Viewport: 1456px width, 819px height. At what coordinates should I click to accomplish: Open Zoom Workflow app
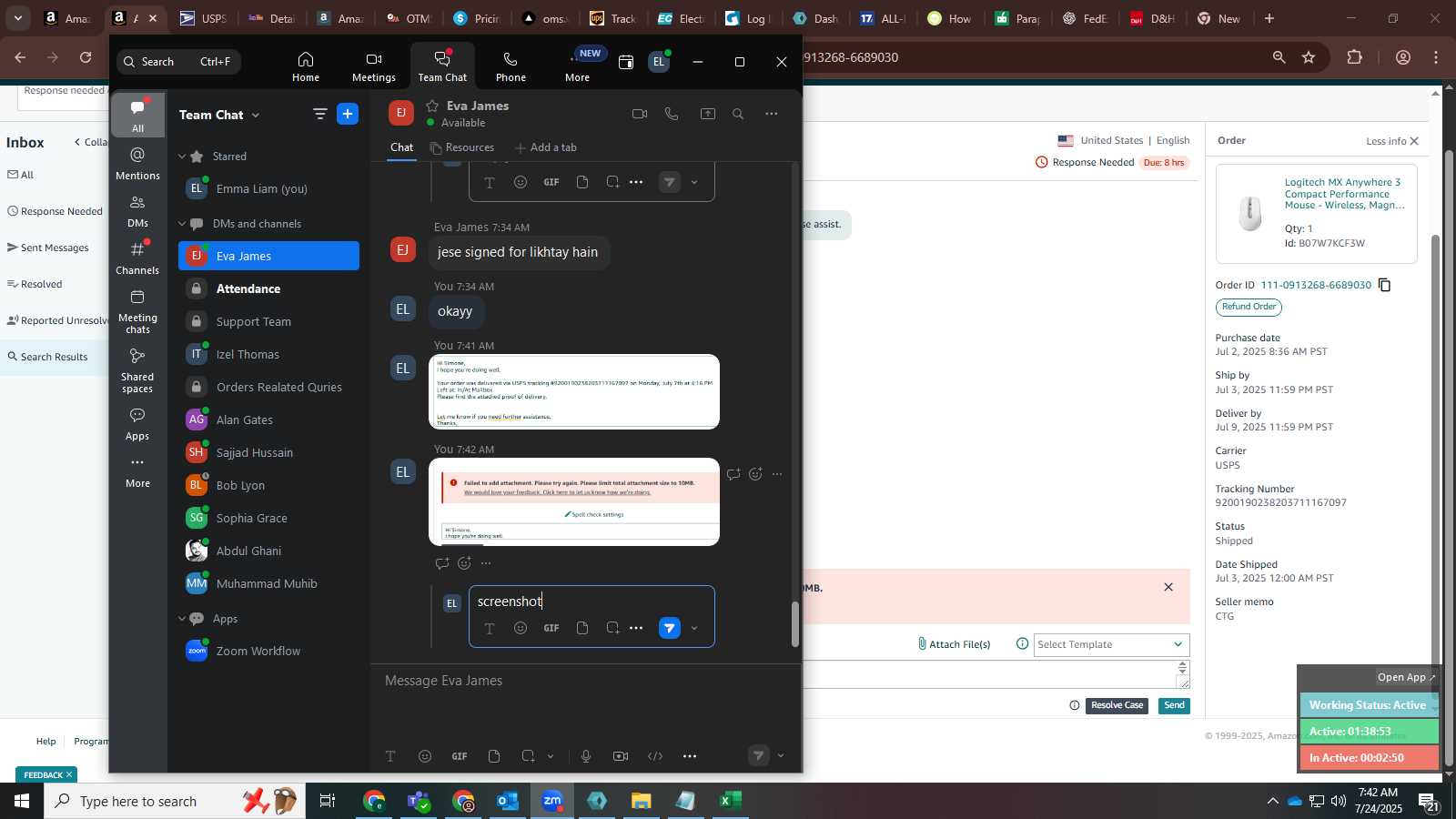tap(268, 651)
